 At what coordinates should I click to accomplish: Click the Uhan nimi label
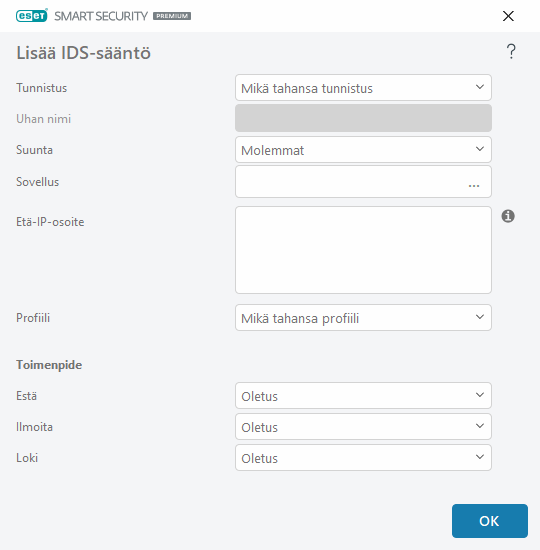(44, 119)
